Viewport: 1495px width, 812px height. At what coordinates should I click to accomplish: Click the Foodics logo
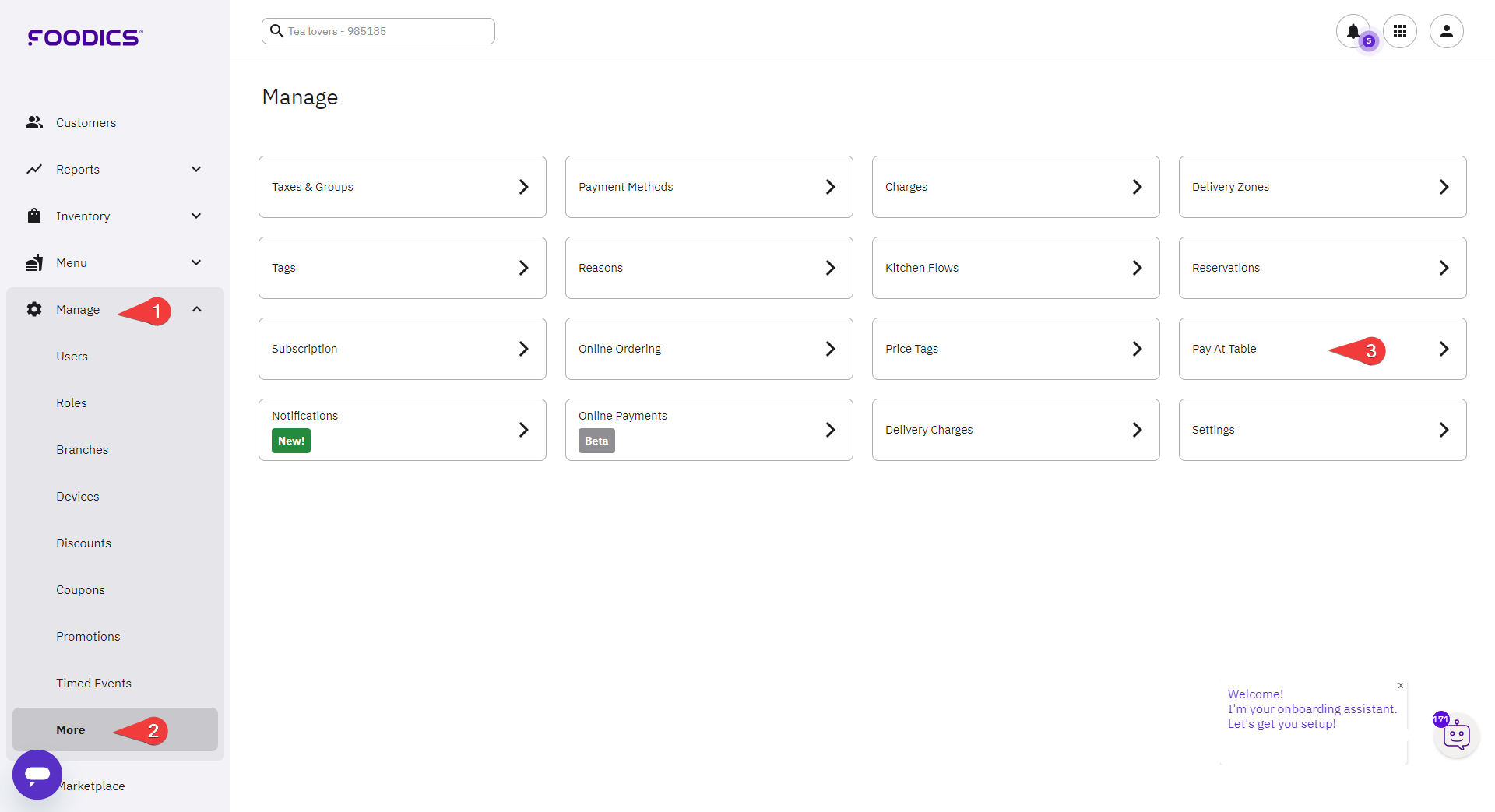(x=86, y=37)
